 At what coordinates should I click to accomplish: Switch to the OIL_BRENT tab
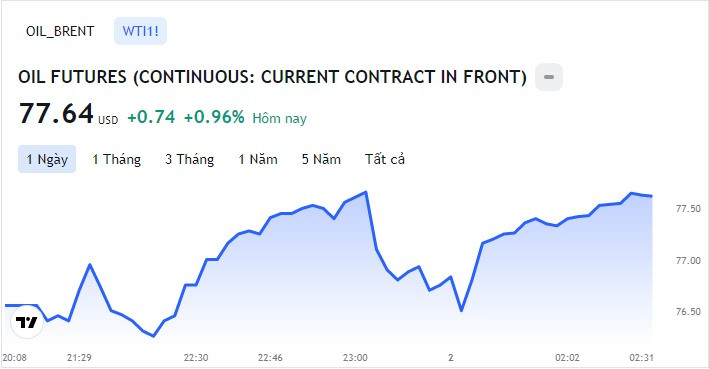click(60, 31)
